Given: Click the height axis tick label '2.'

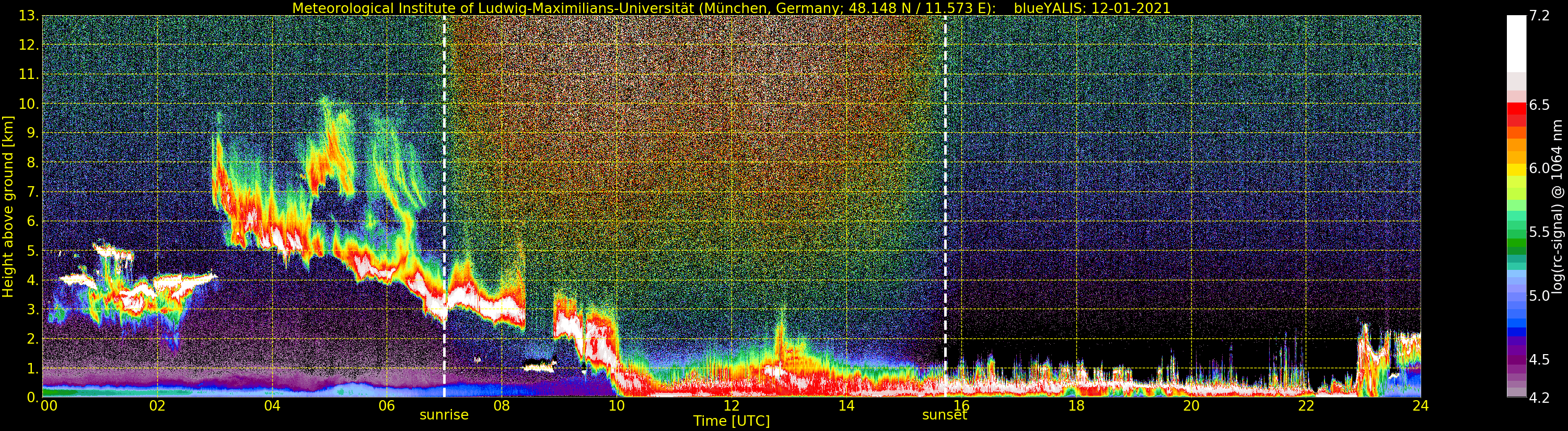Looking at the screenshot, I should (x=33, y=339).
